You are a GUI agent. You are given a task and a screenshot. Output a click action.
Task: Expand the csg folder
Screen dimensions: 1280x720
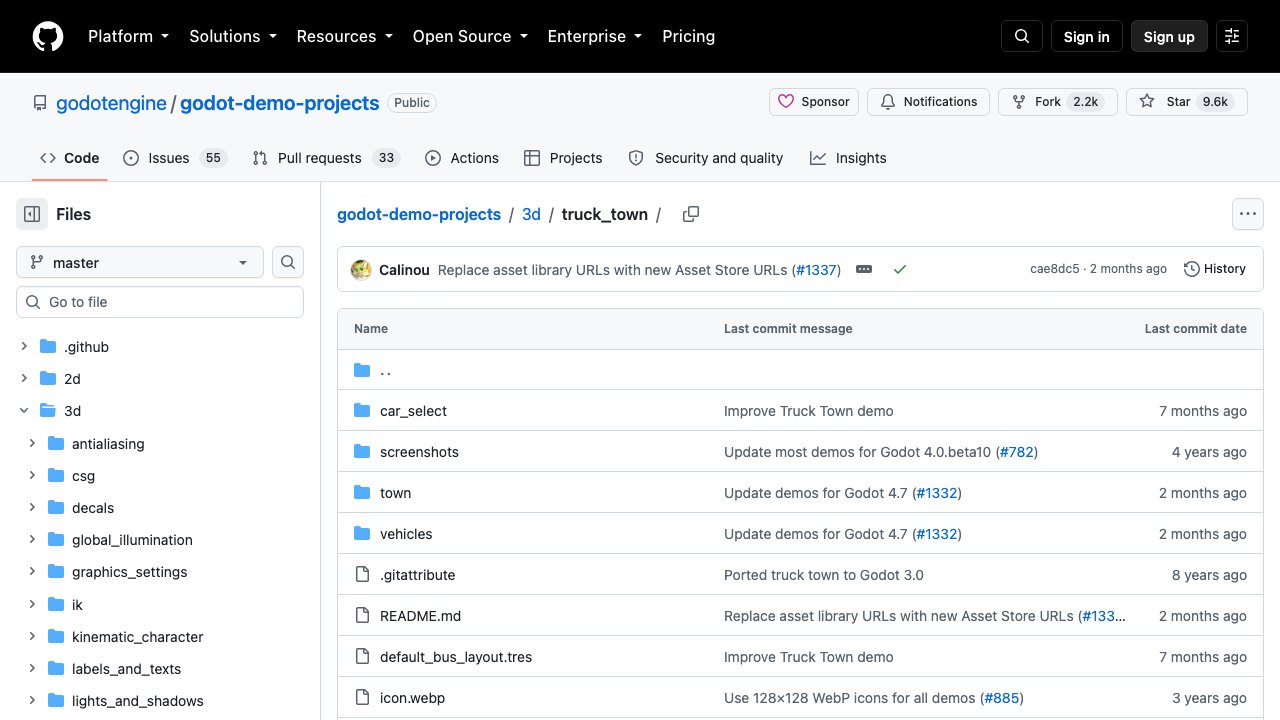tap(32, 476)
